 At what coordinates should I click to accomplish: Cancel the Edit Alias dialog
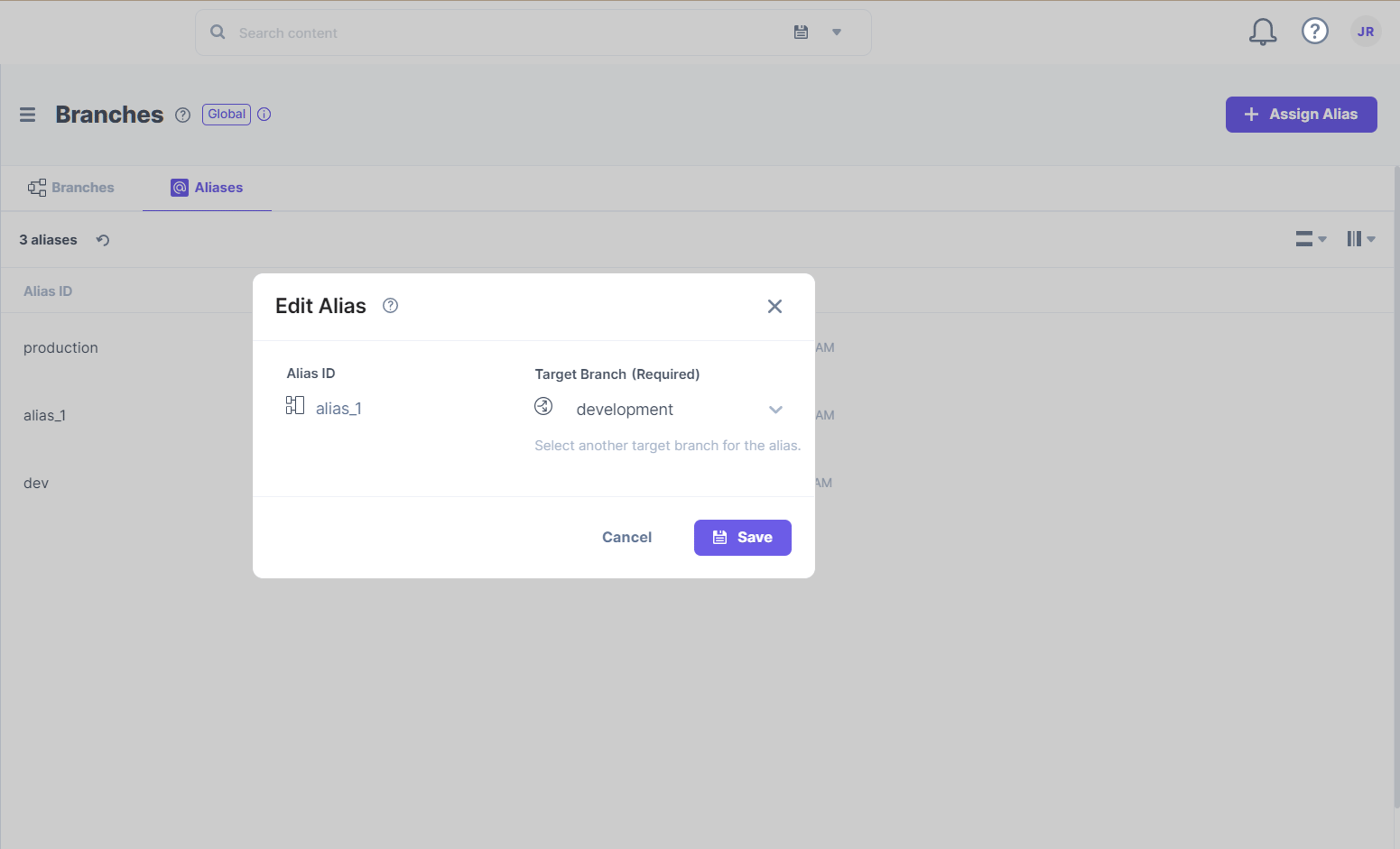(627, 538)
